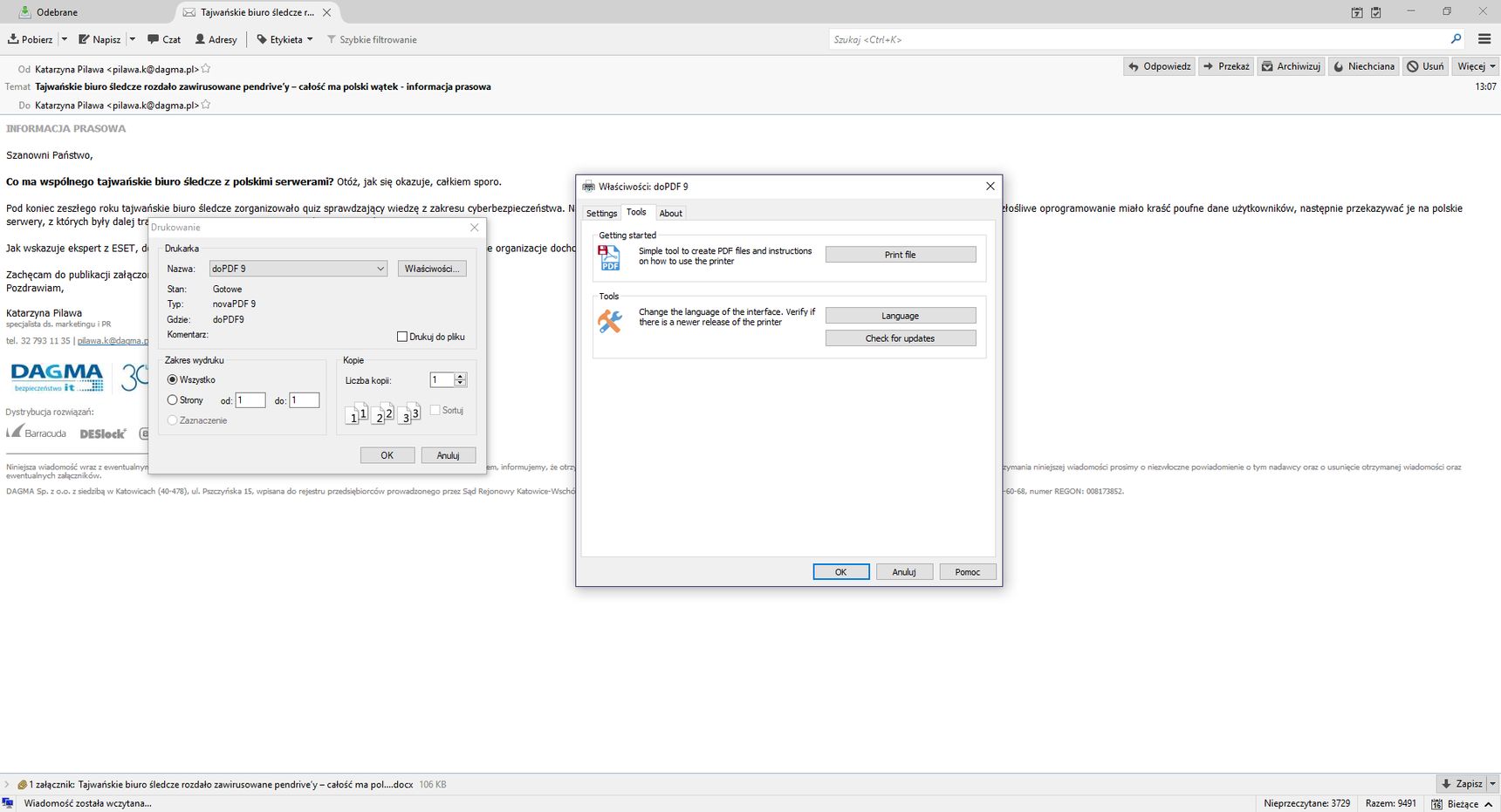This screenshot has height=812, width=1501.
Task: Click Check for updates button
Action: point(901,338)
